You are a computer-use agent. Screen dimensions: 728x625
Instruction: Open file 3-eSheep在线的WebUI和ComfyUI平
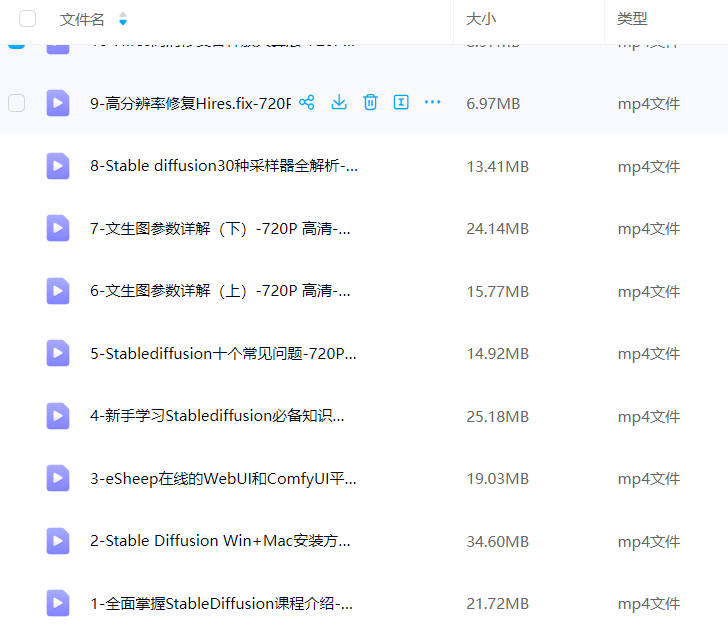point(223,478)
